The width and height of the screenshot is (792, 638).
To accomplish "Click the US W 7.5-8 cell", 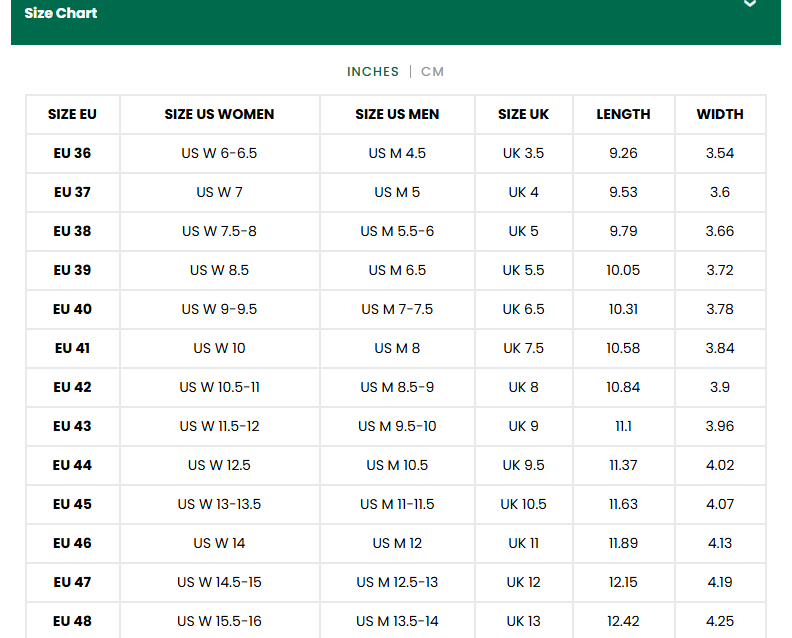I will (219, 231).
